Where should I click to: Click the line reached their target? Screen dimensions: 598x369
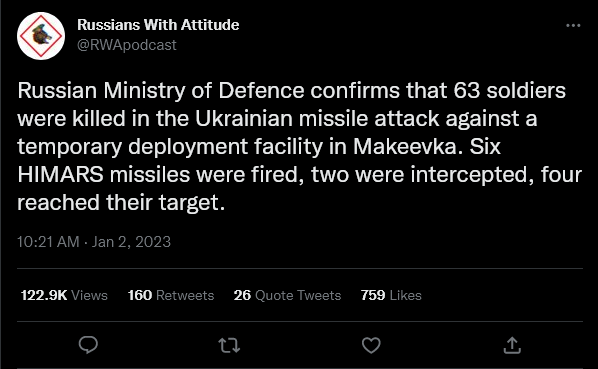click(x=121, y=203)
